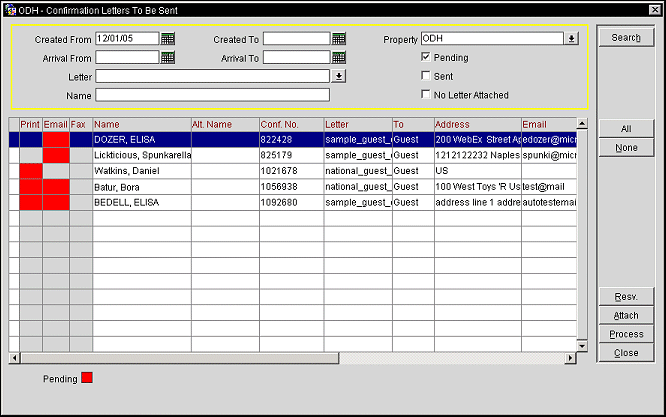Click the All button
Image resolution: width=666 pixels, height=417 pixels.
626,129
